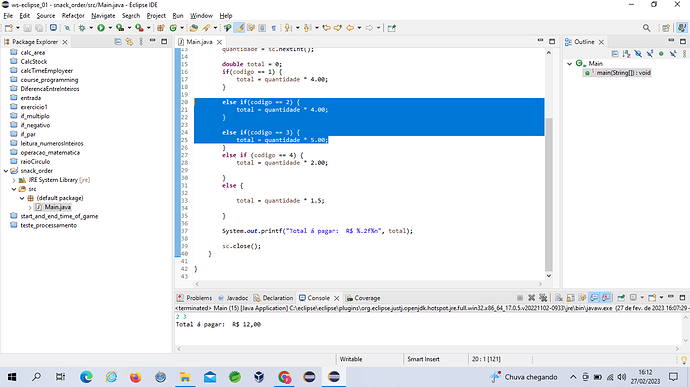This screenshot has width=690, height=387.
Task: Select main(String[]) in Outline view
Action: coord(622,73)
